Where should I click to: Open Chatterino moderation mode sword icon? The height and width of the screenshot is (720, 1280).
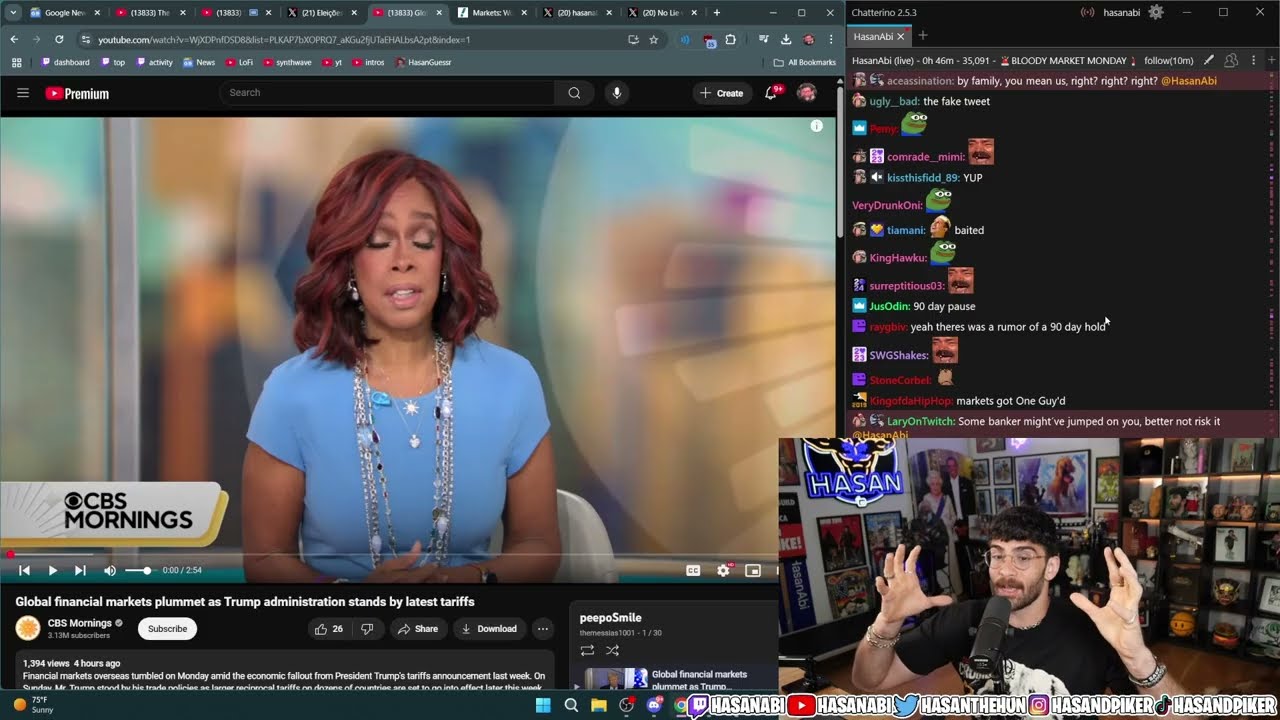tap(1209, 61)
